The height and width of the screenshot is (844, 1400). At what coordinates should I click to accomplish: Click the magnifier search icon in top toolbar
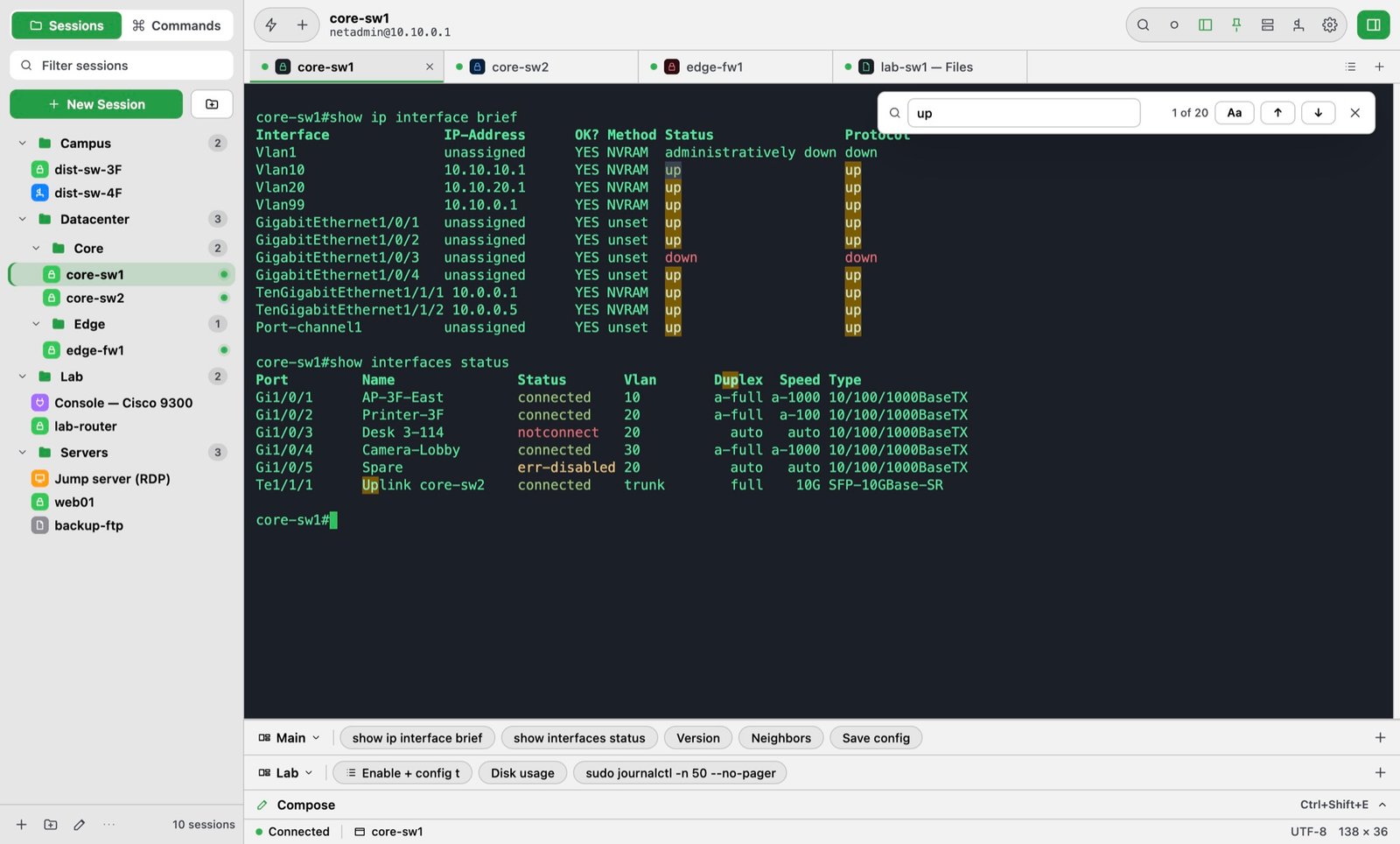point(1143,25)
